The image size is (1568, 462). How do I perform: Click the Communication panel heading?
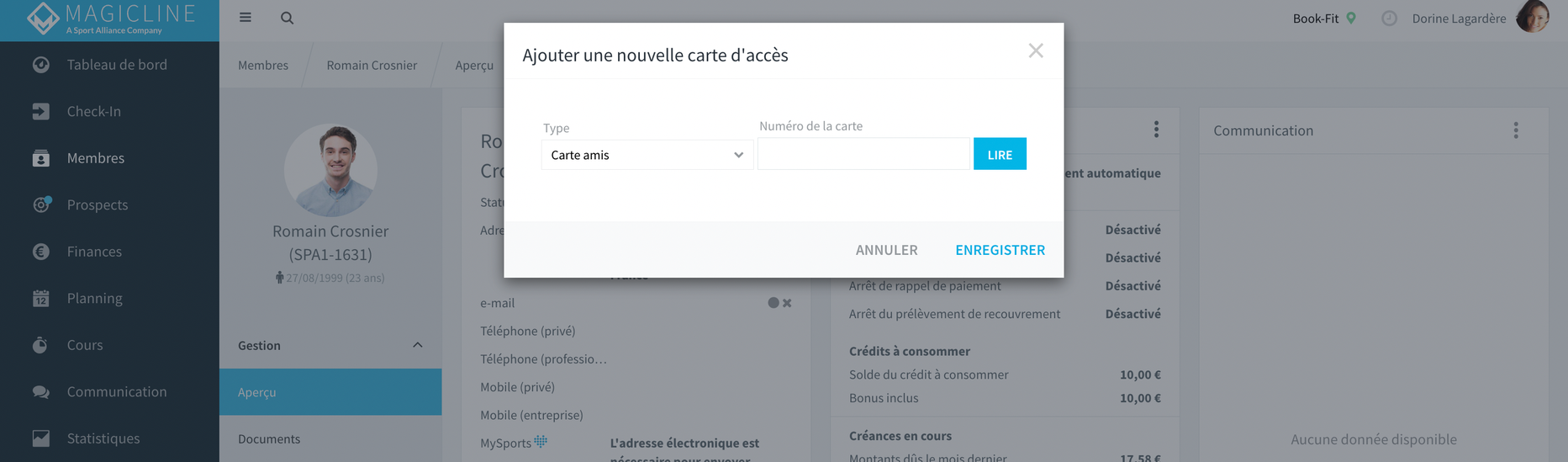1263,130
